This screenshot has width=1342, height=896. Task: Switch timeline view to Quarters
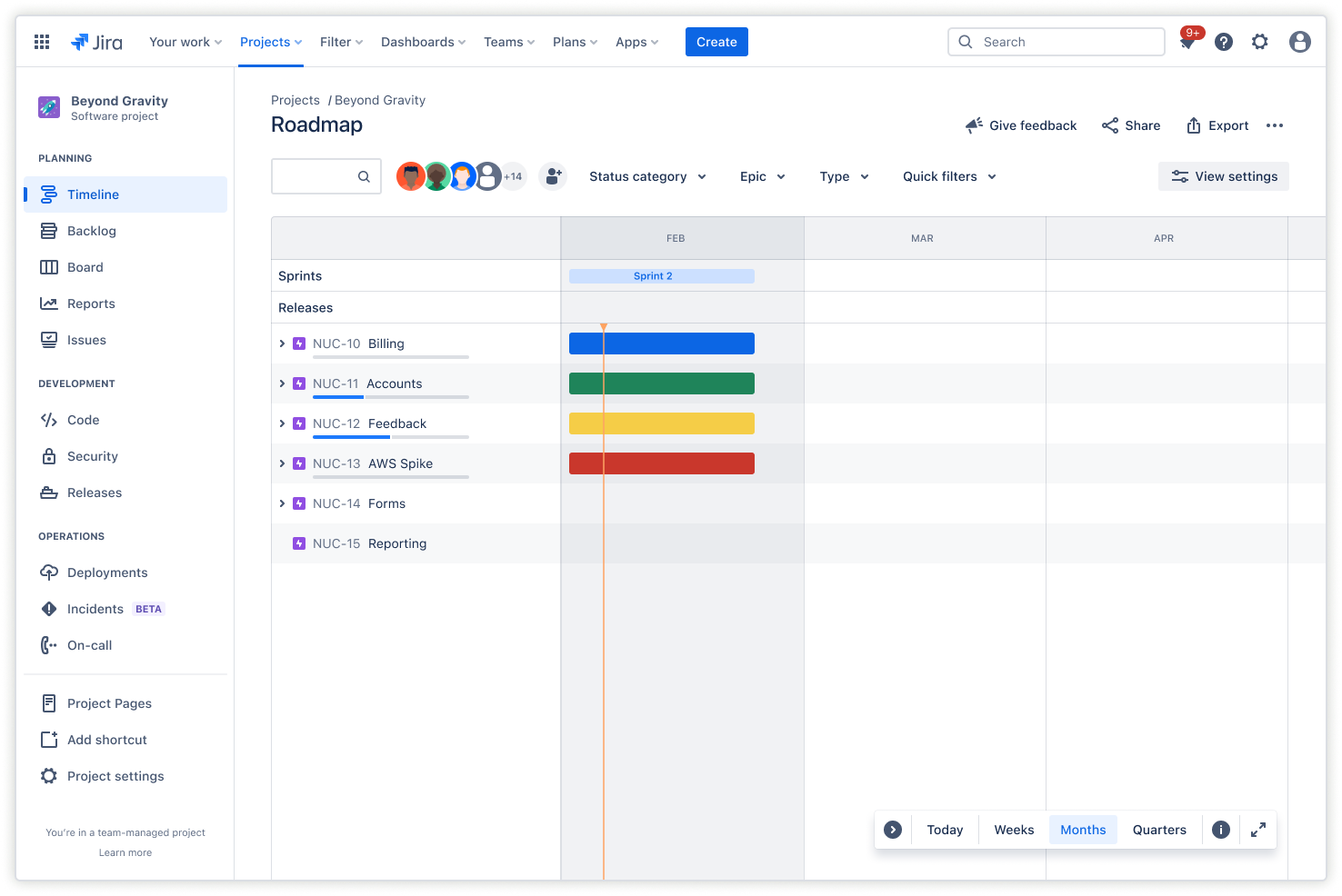click(1158, 829)
